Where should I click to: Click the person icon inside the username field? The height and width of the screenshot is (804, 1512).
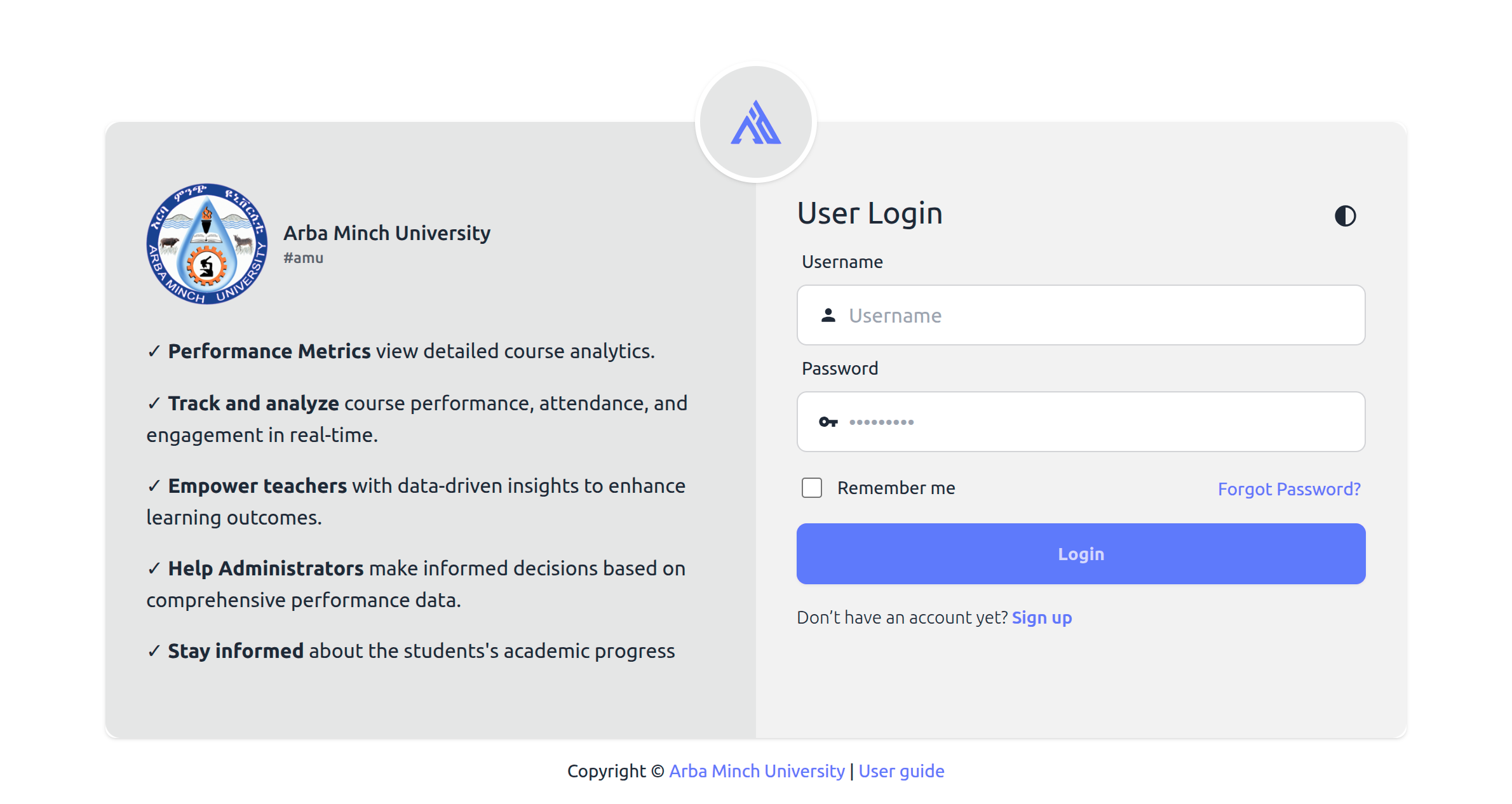point(829,316)
